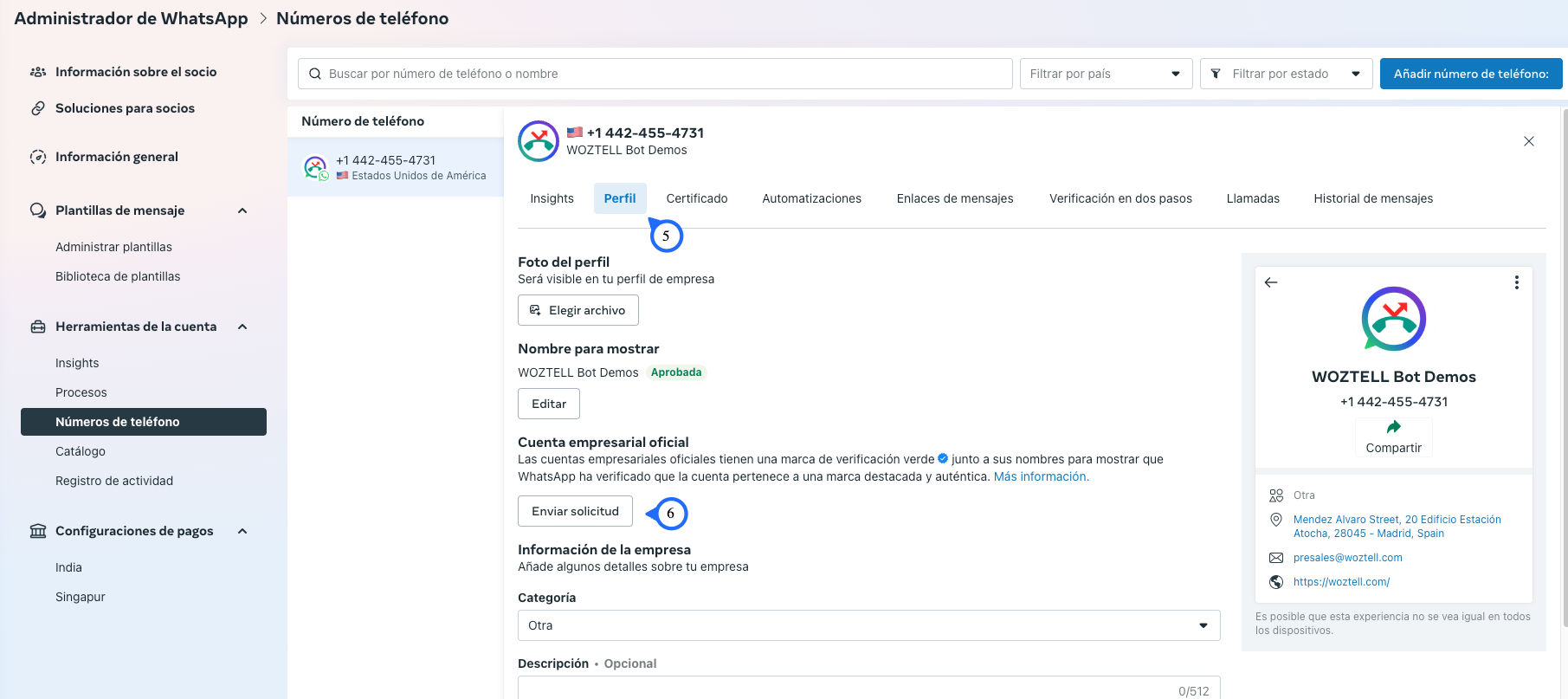Open sidebar Insights under Herramientas

(77, 363)
